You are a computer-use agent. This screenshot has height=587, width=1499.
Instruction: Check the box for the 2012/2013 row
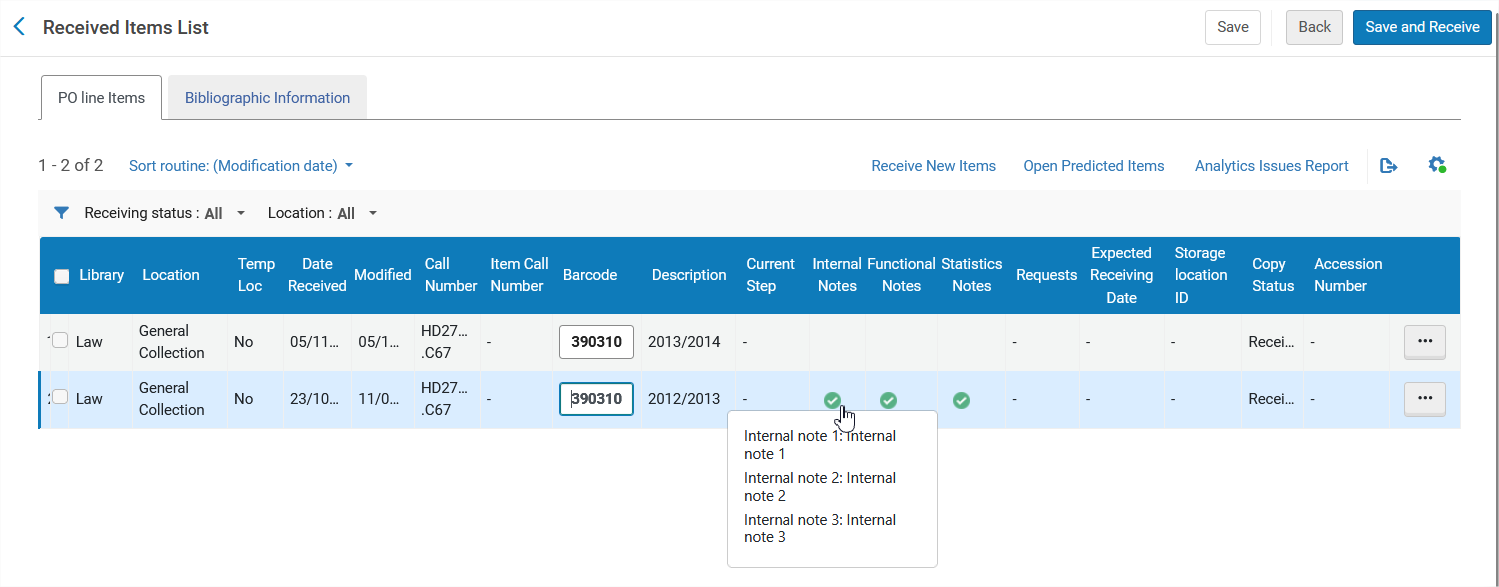(x=60, y=398)
